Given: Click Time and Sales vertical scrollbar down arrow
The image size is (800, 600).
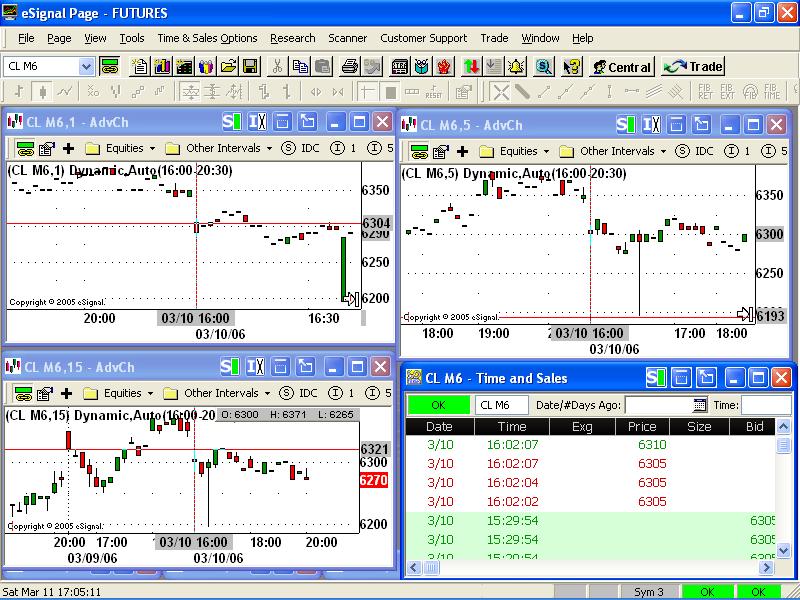Looking at the screenshot, I should pos(783,550).
